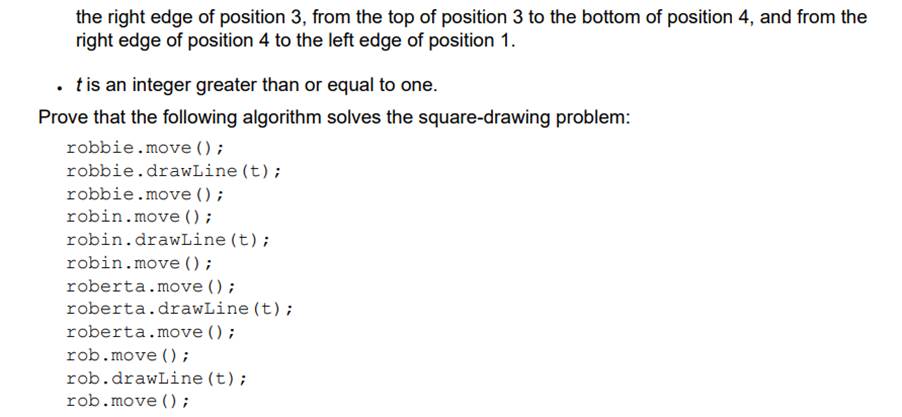The image size is (902, 417).
Task: Click the first robin.move() code line
Action: (x=138, y=217)
